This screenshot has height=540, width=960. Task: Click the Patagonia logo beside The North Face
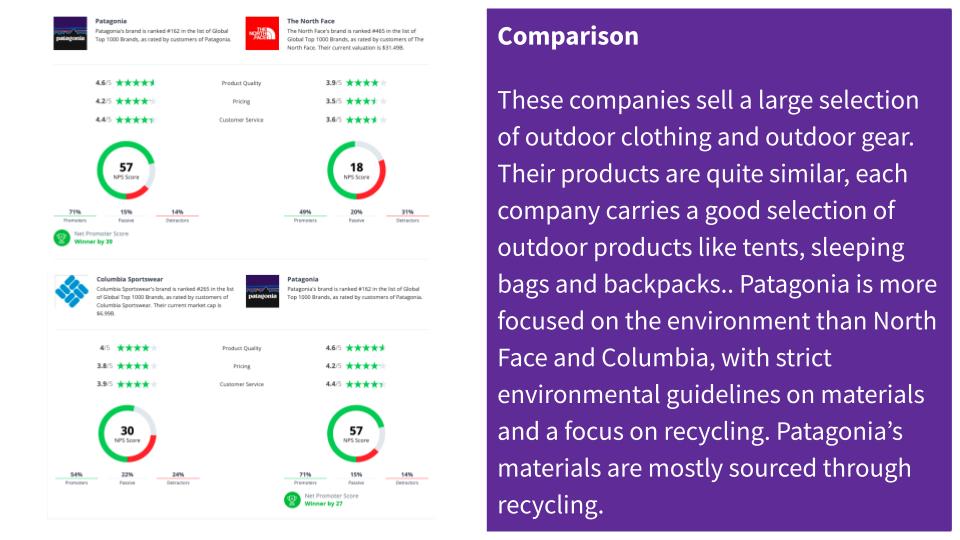pos(71,35)
